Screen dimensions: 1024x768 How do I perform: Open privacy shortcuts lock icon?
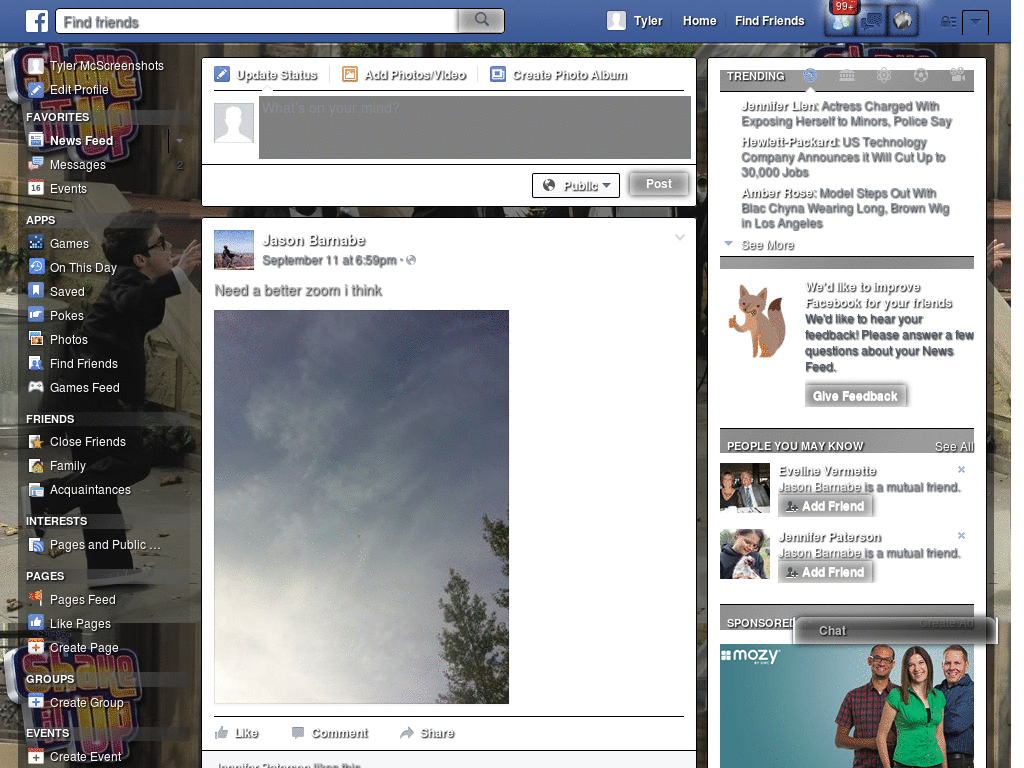coord(948,22)
